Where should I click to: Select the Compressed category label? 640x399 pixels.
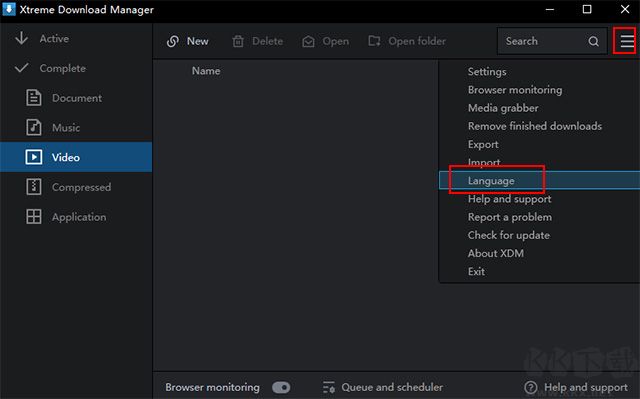(81, 187)
